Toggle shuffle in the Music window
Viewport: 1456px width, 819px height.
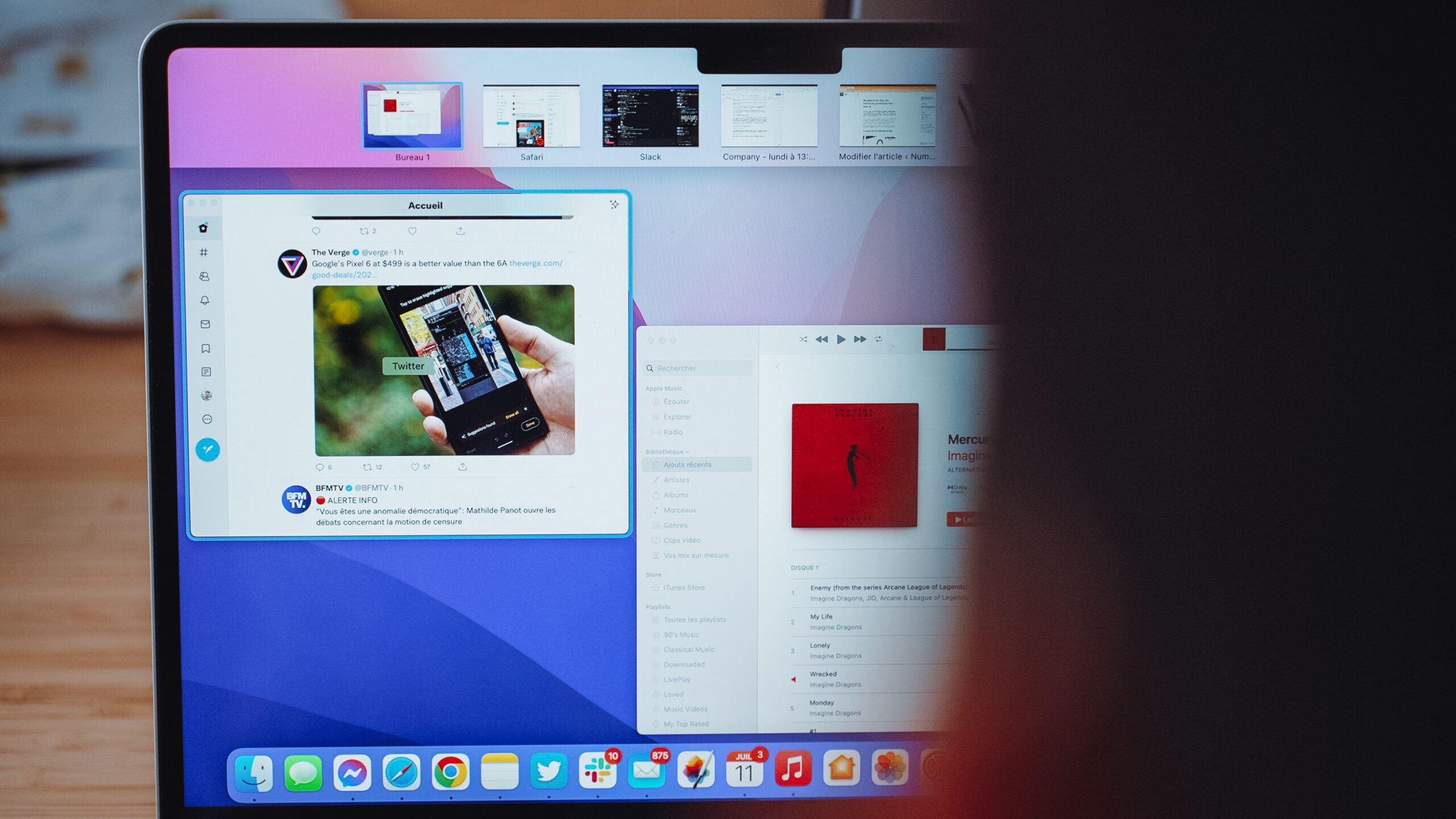pos(803,339)
